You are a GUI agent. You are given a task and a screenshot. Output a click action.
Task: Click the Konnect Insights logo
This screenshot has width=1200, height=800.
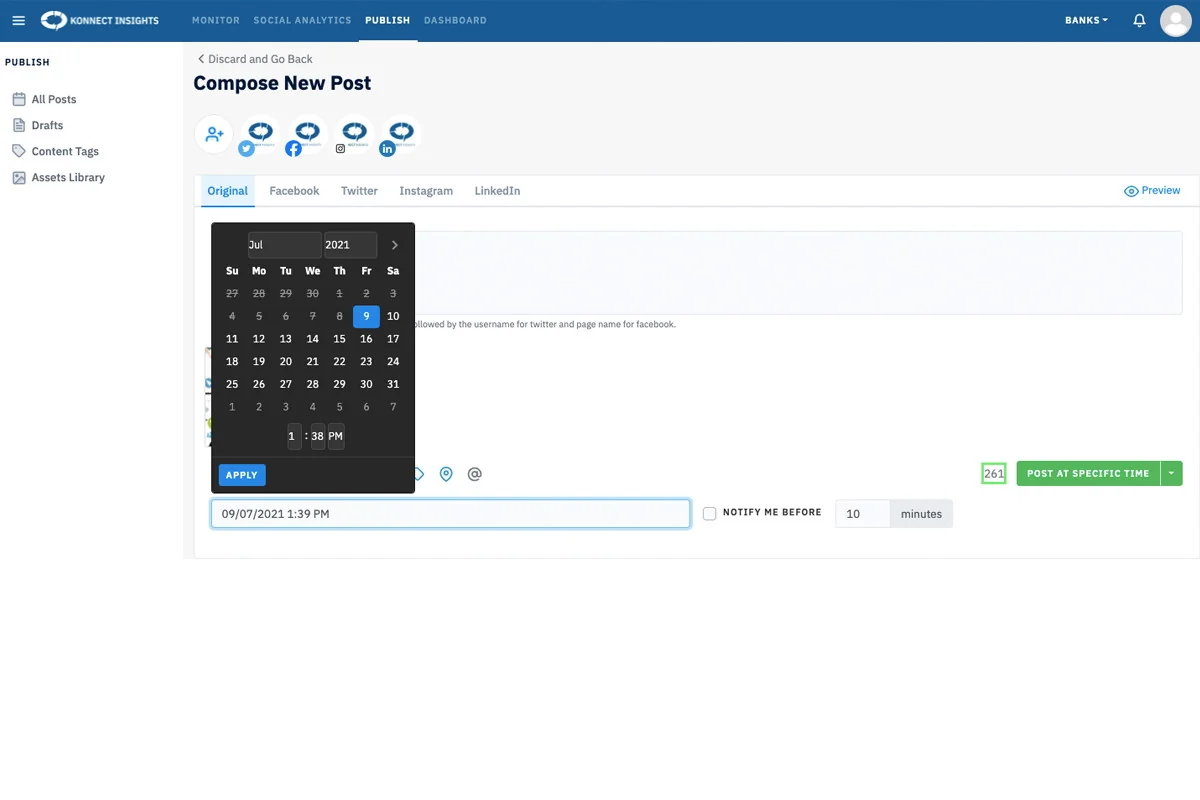click(100, 20)
